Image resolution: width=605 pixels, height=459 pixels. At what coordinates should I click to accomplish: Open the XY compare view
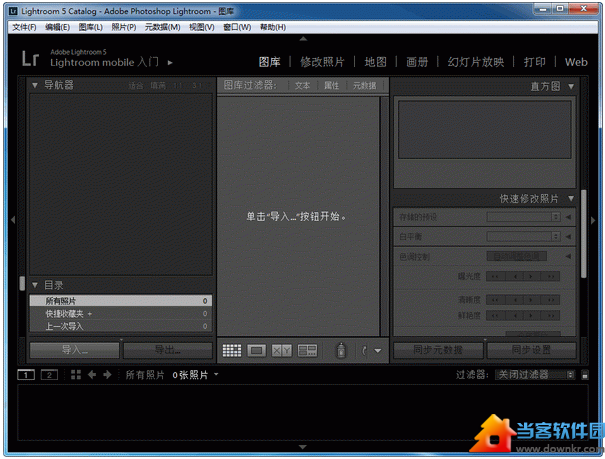point(282,350)
